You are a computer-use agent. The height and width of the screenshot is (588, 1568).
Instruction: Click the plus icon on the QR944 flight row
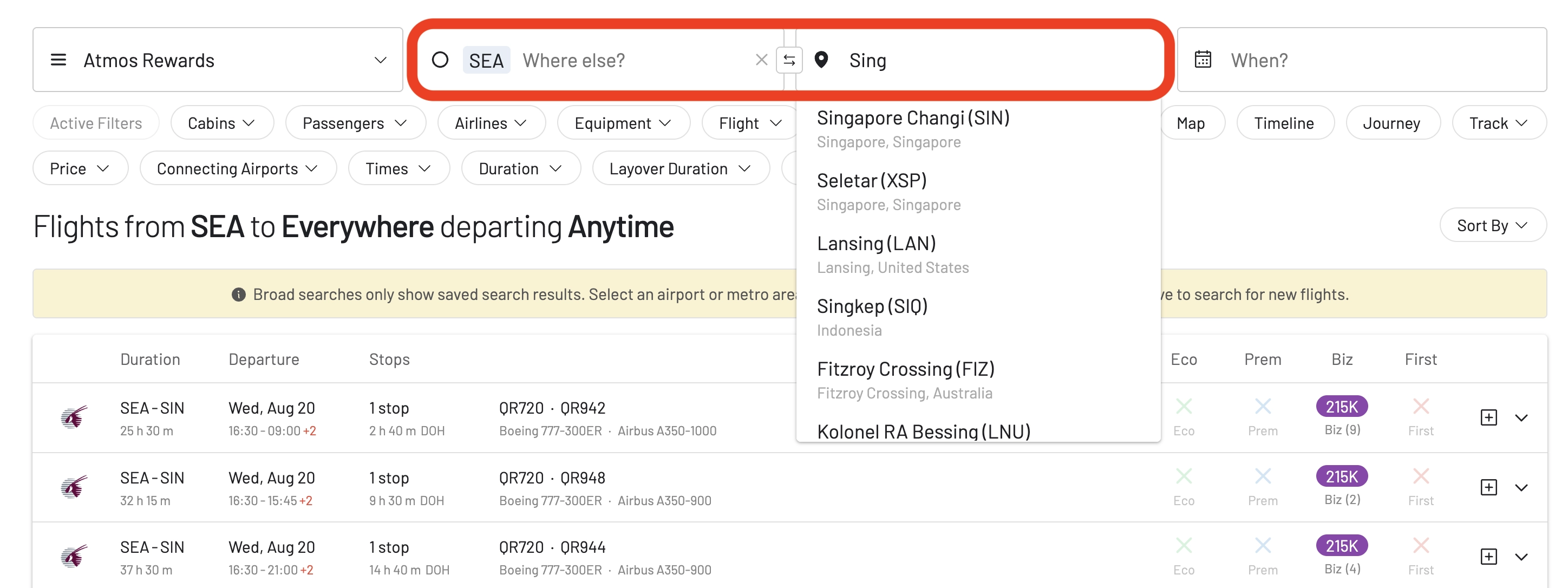tap(1488, 557)
